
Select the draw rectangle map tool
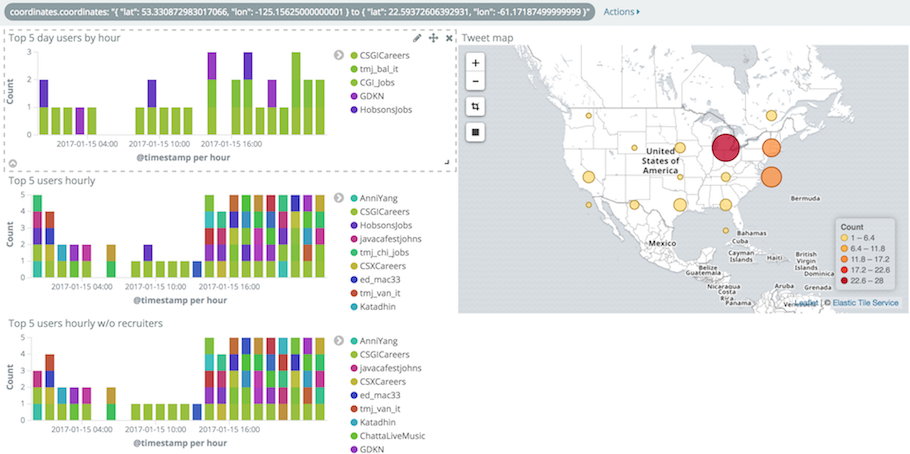pos(475,131)
